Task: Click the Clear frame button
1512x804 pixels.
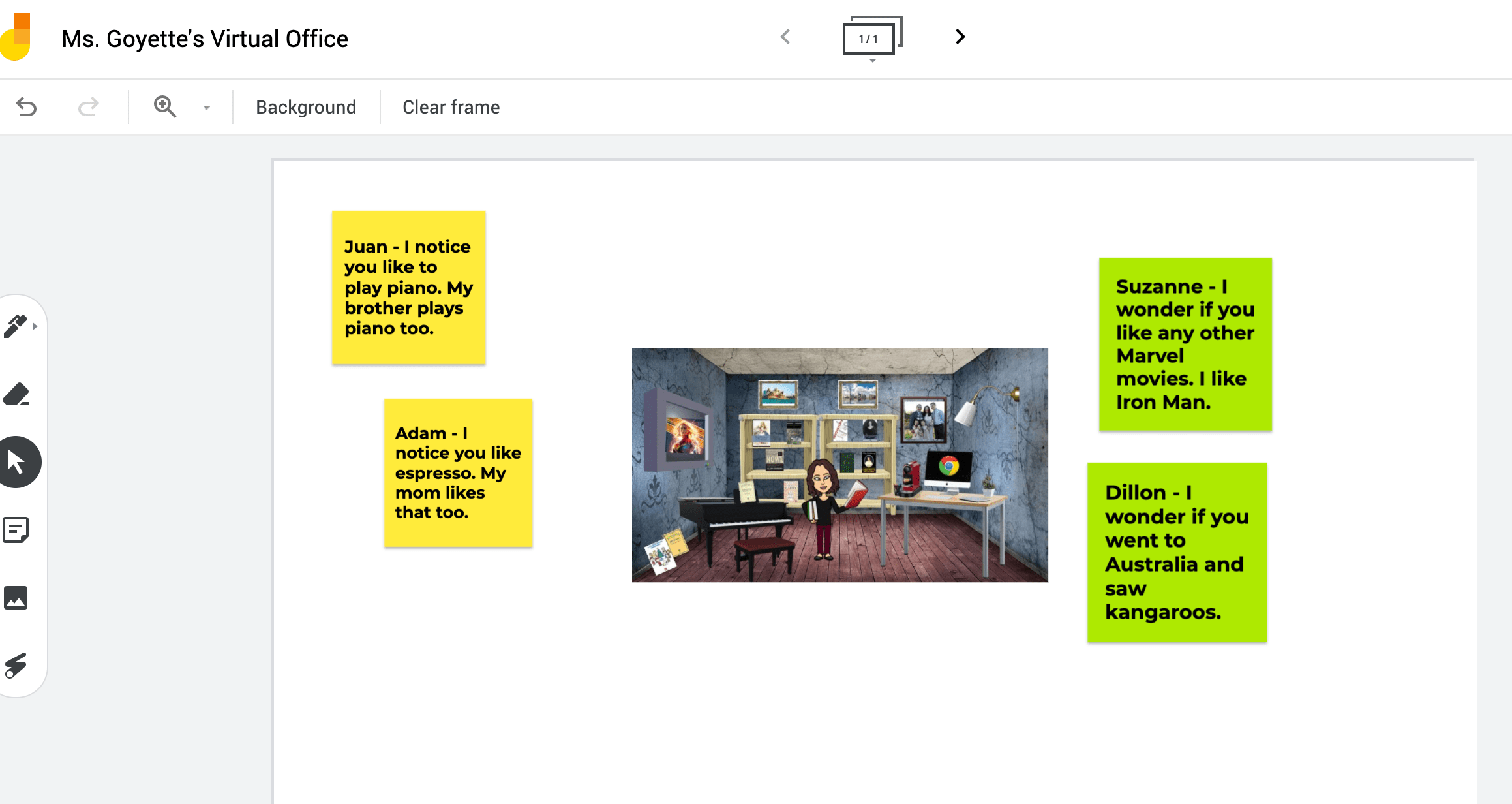Action: coord(451,107)
